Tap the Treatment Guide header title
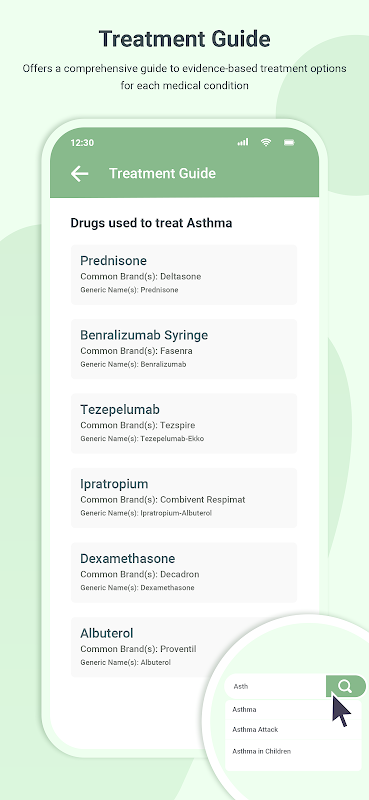369x800 pixels. click(x=162, y=173)
